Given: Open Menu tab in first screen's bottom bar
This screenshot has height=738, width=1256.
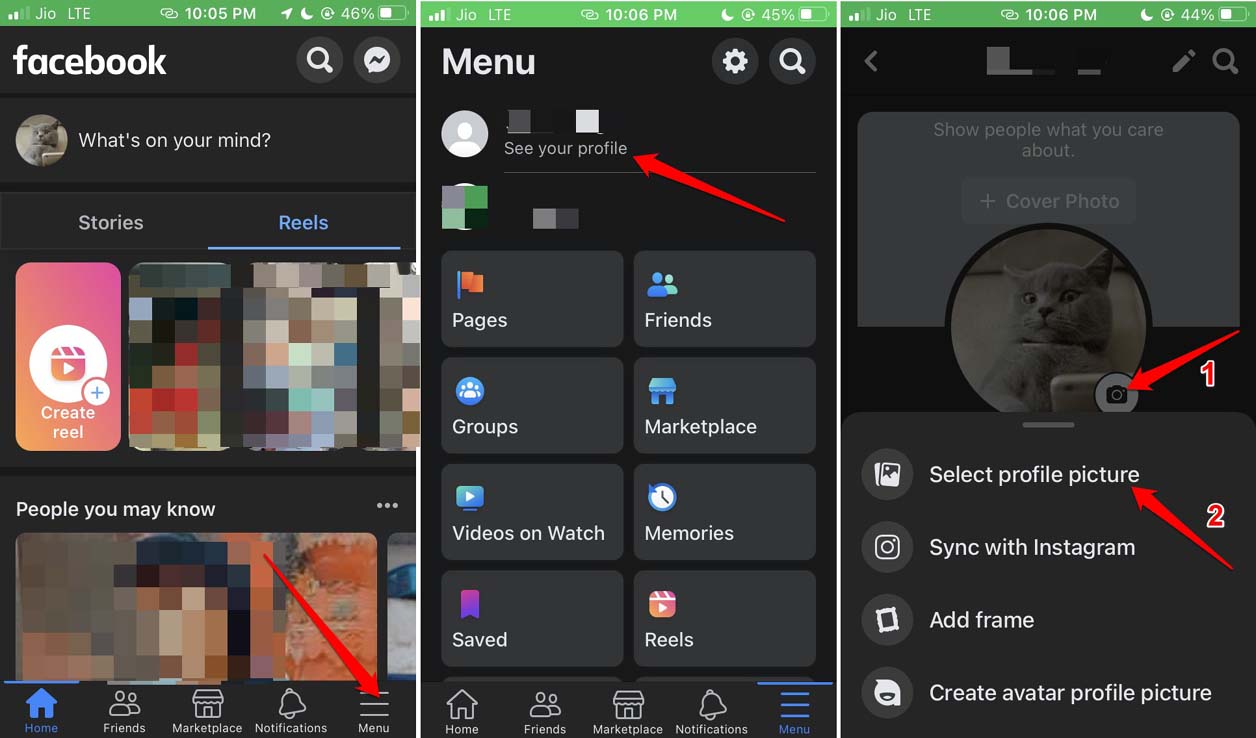Looking at the screenshot, I should 374,711.
